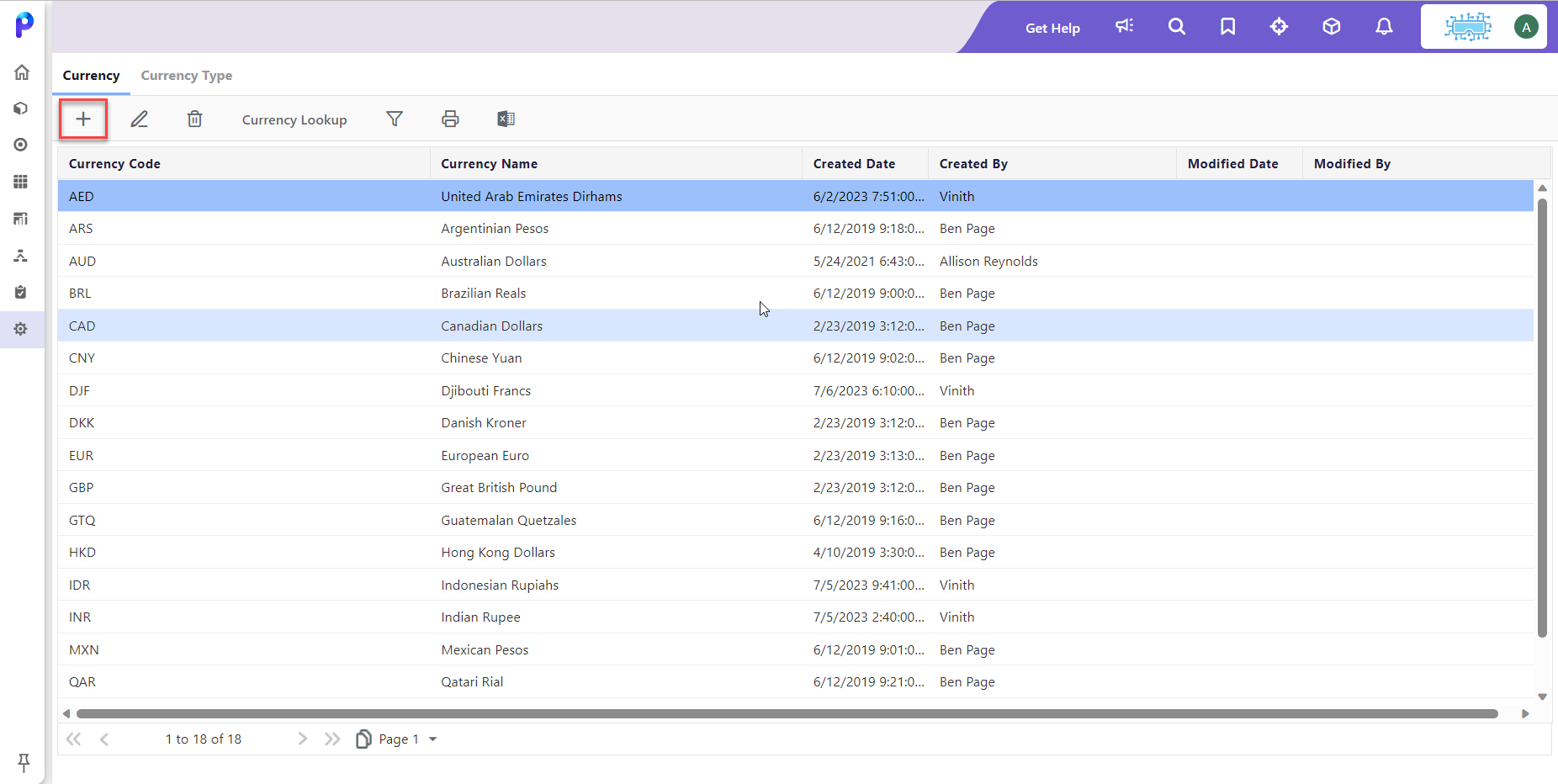Click the sidebar chart report icon
Image resolution: width=1558 pixels, height=784 pixels.
pos(21,219)
